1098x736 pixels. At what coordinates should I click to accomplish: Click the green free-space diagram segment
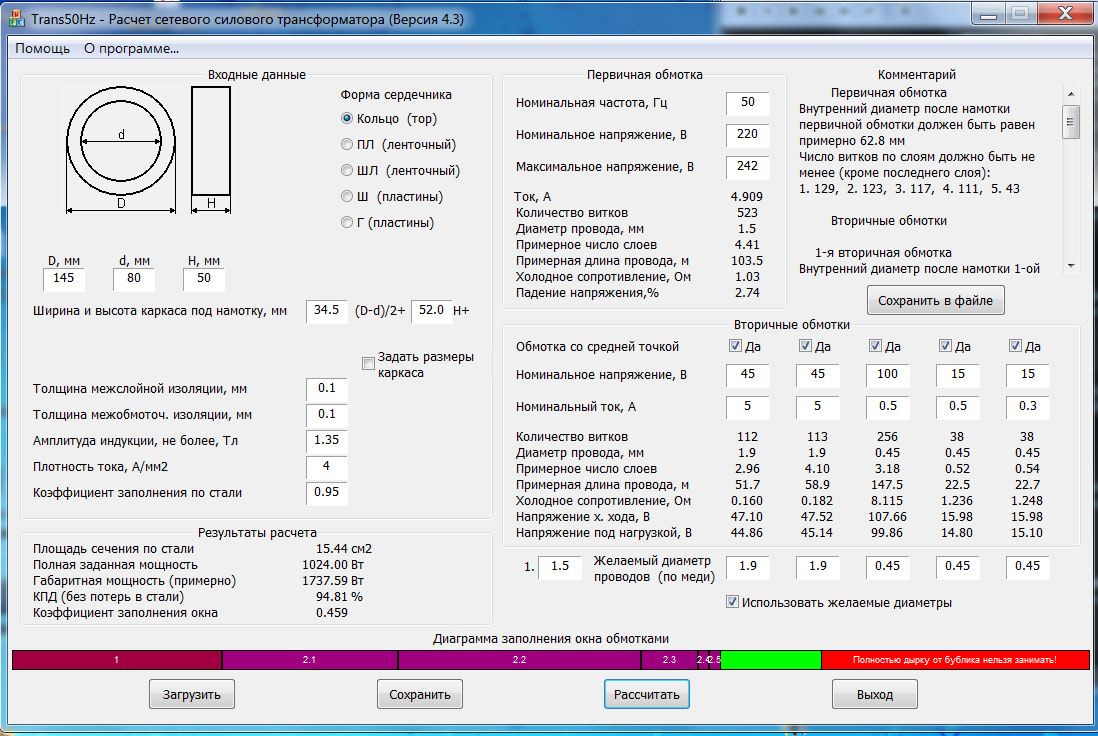click(771, 660)
